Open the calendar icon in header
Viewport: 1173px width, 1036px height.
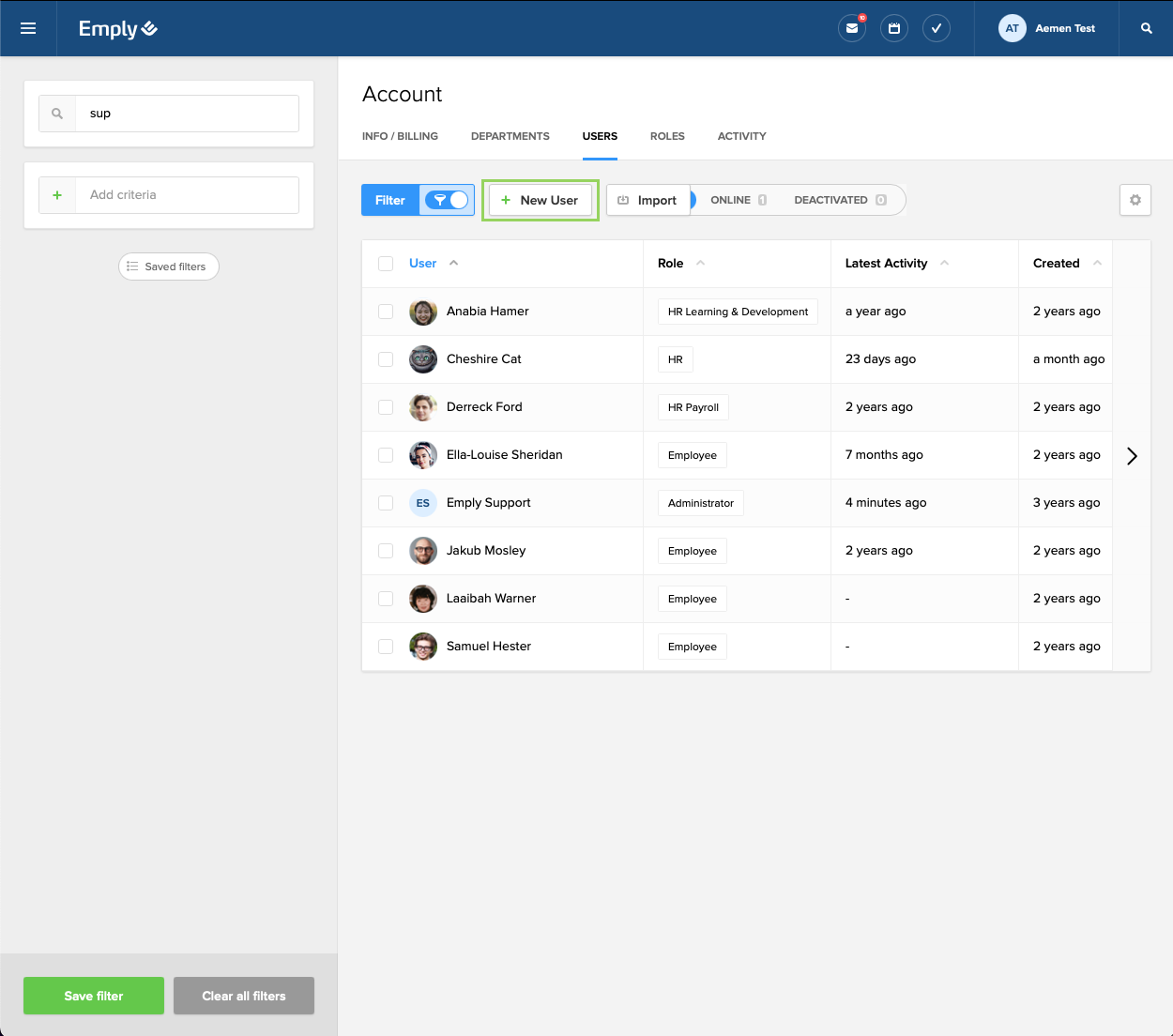point(893,28)
